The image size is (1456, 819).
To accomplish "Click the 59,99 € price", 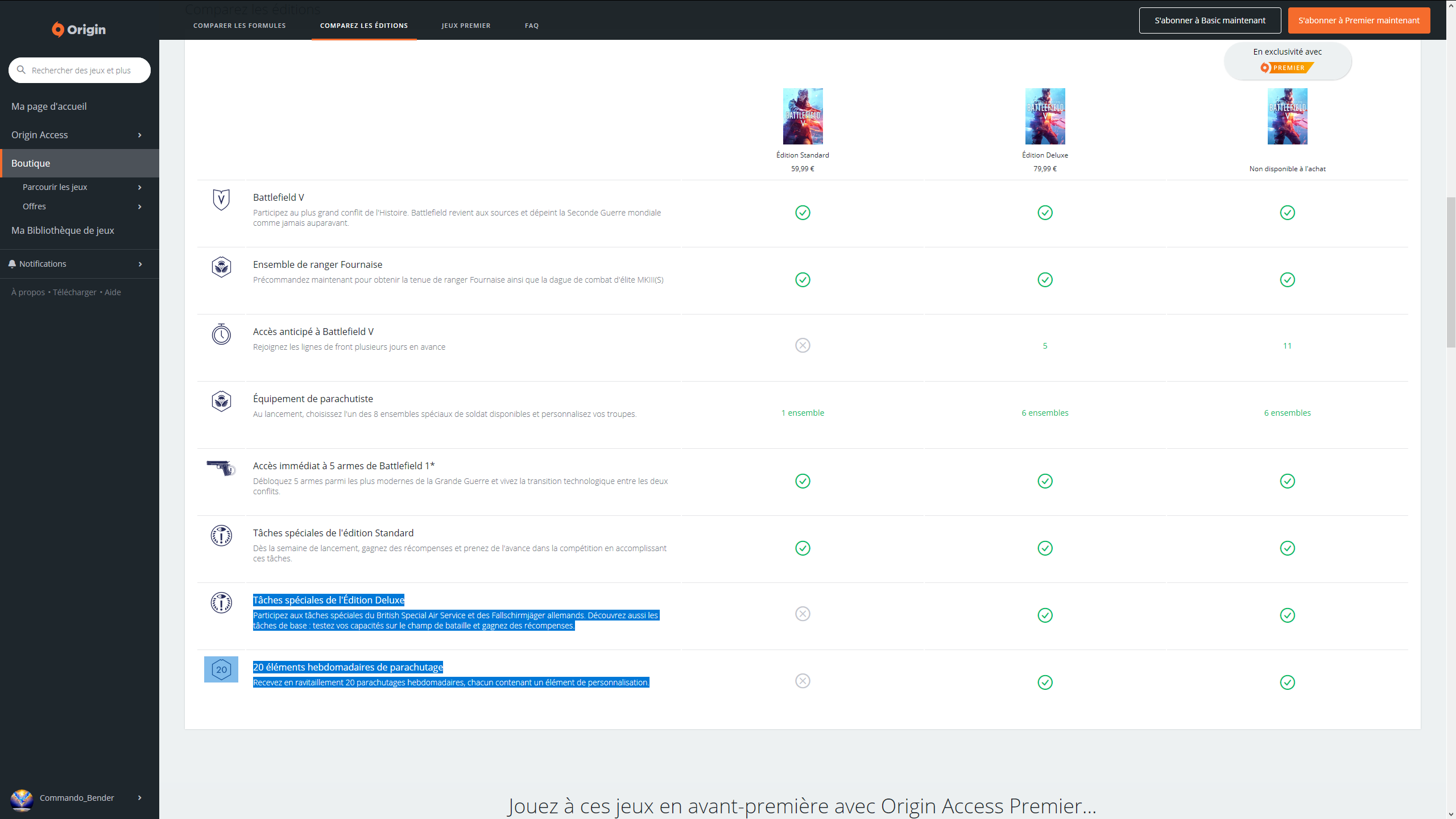I will coord(803,169).
